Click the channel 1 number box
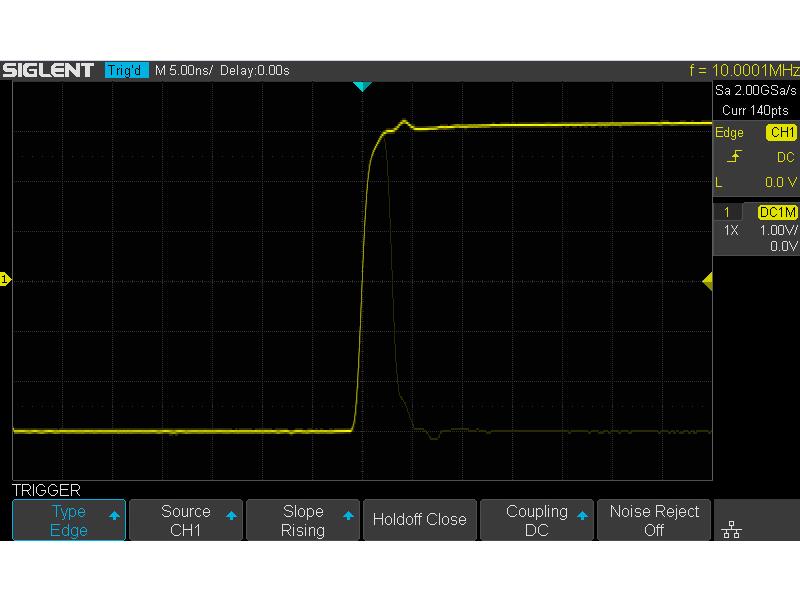The width and height of the screenshot is (800, 600). click(x=727, y=212)
